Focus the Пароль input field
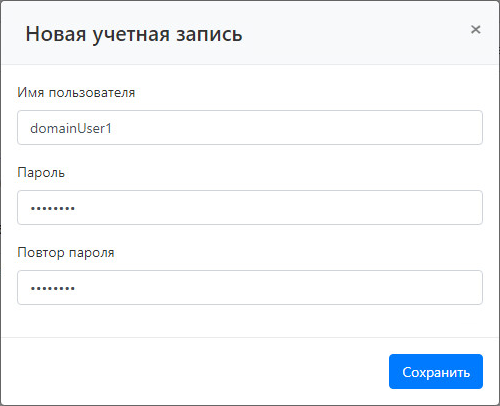The height and width of the screenshot is (406, 500). pyautogui.click(x=250, y=207)
